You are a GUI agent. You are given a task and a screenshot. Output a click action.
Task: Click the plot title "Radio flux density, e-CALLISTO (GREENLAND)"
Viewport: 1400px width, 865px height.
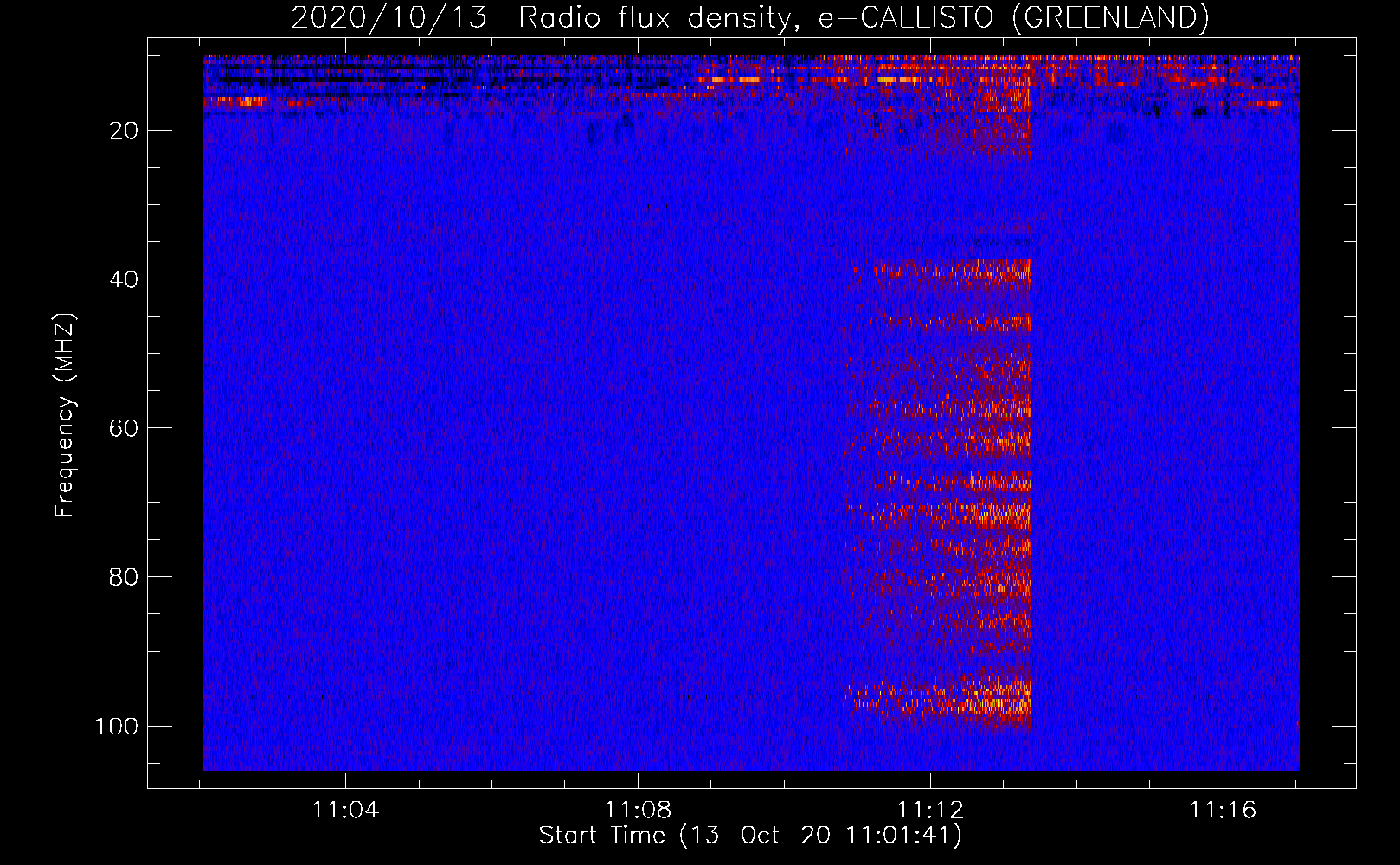coord(864,17)
